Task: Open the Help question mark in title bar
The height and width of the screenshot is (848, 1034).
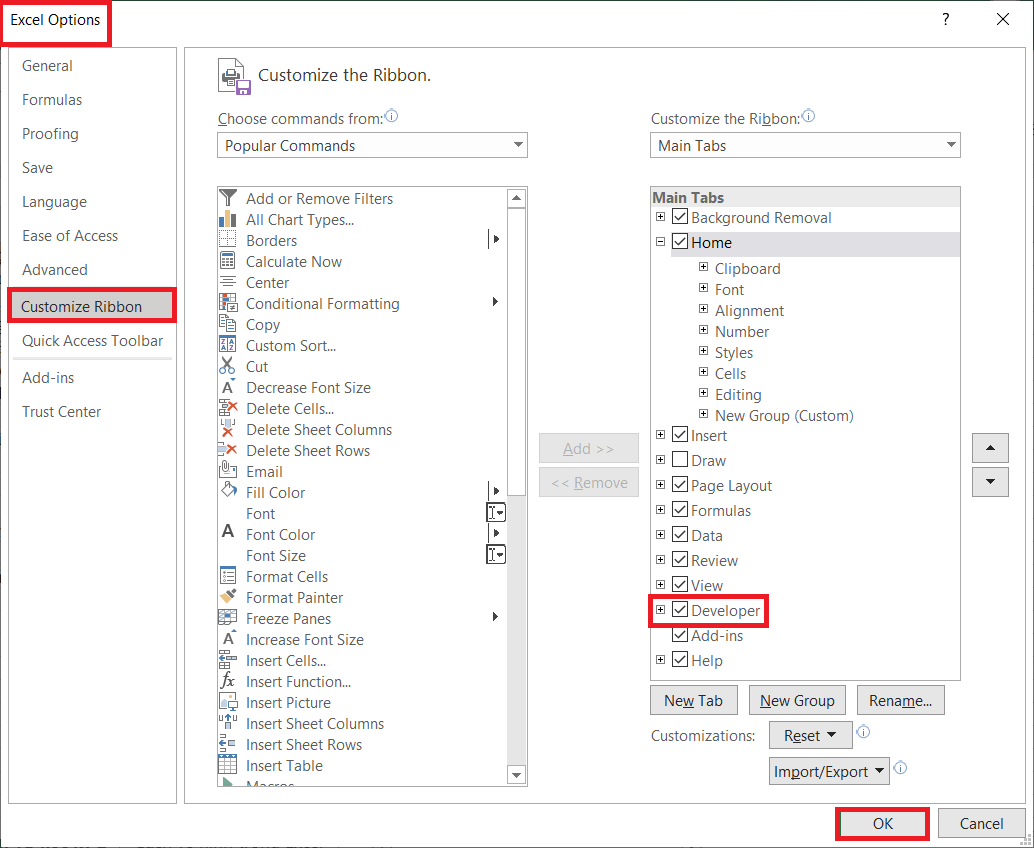Action: pos(946,19)
